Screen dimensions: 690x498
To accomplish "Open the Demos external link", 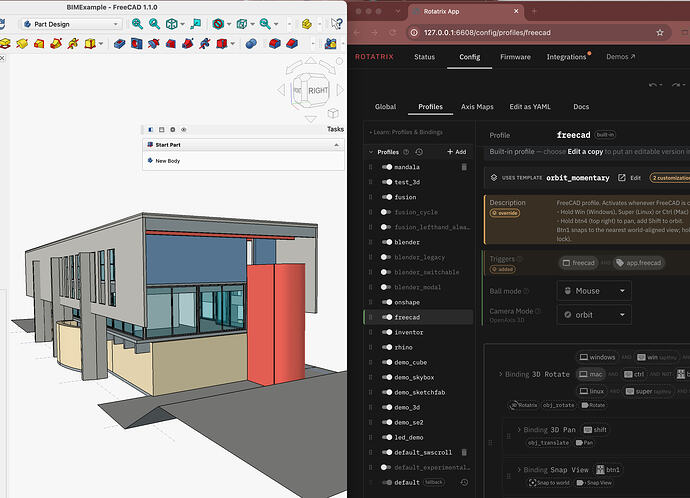I will pyautogui.click(x=620, y=57).
